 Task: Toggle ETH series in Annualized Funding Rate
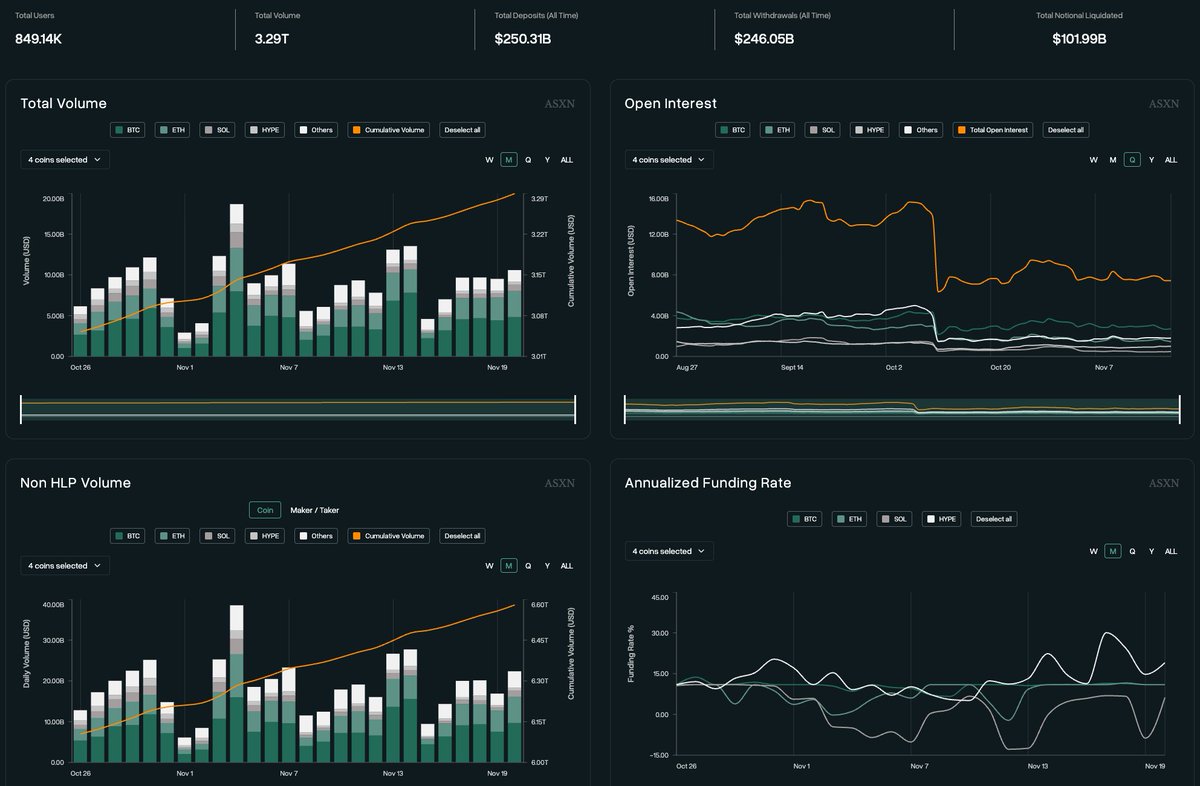[850, 519]
